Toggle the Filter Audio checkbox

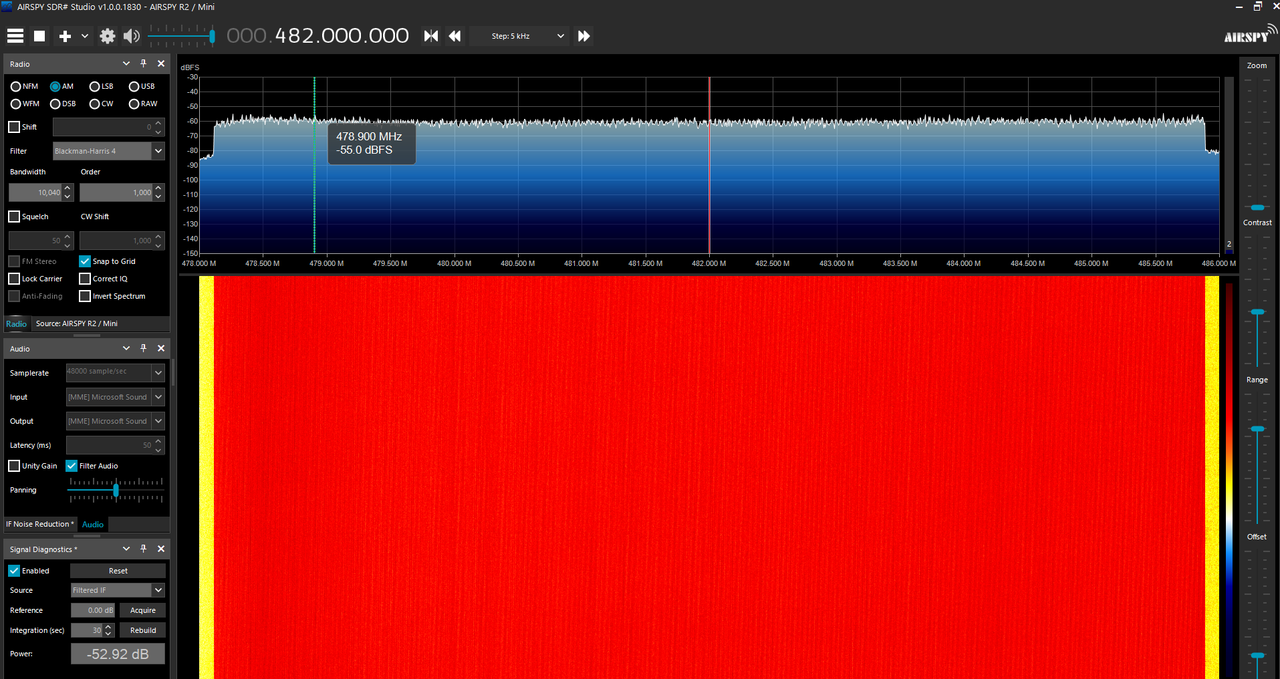(x=72, y=466)
